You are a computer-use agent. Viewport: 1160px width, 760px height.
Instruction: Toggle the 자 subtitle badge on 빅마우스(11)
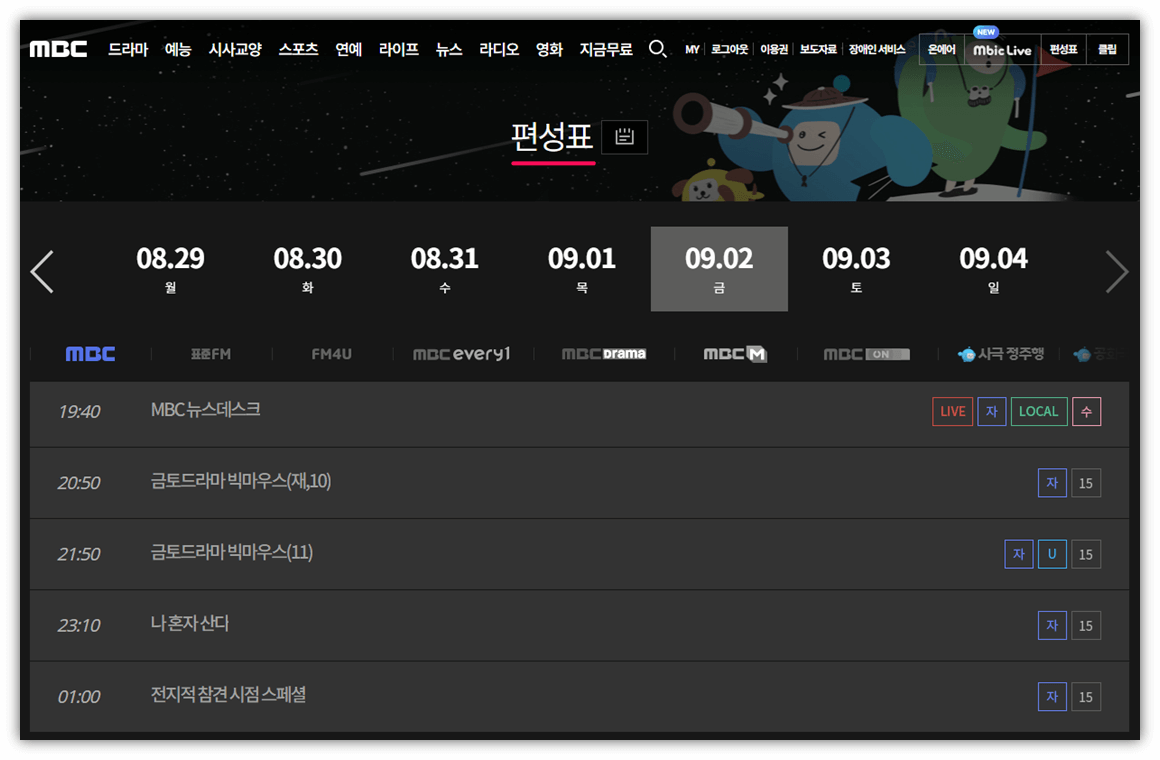[x=1018, y=554]
